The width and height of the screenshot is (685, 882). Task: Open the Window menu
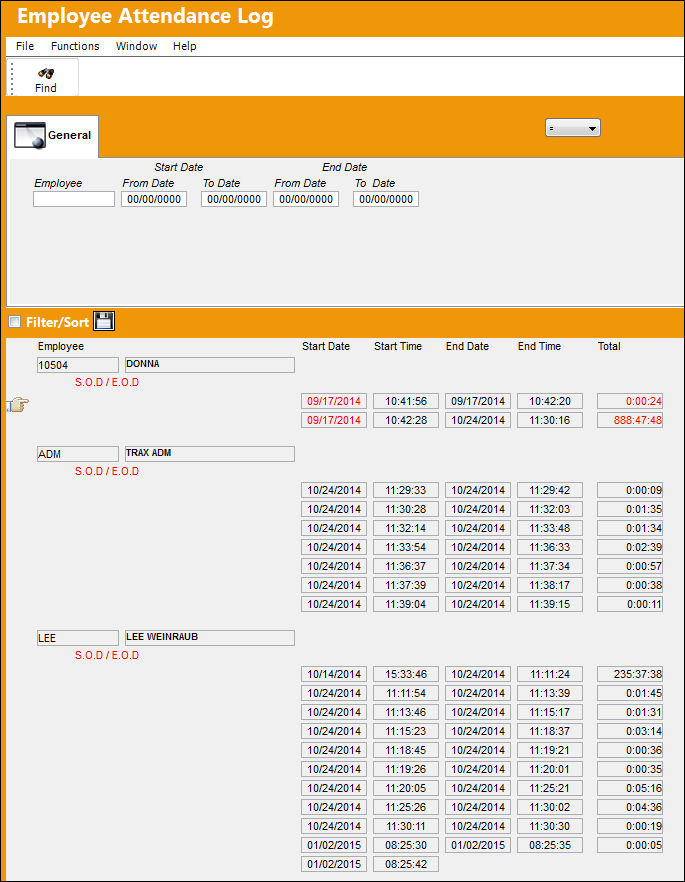click(136, 46)
